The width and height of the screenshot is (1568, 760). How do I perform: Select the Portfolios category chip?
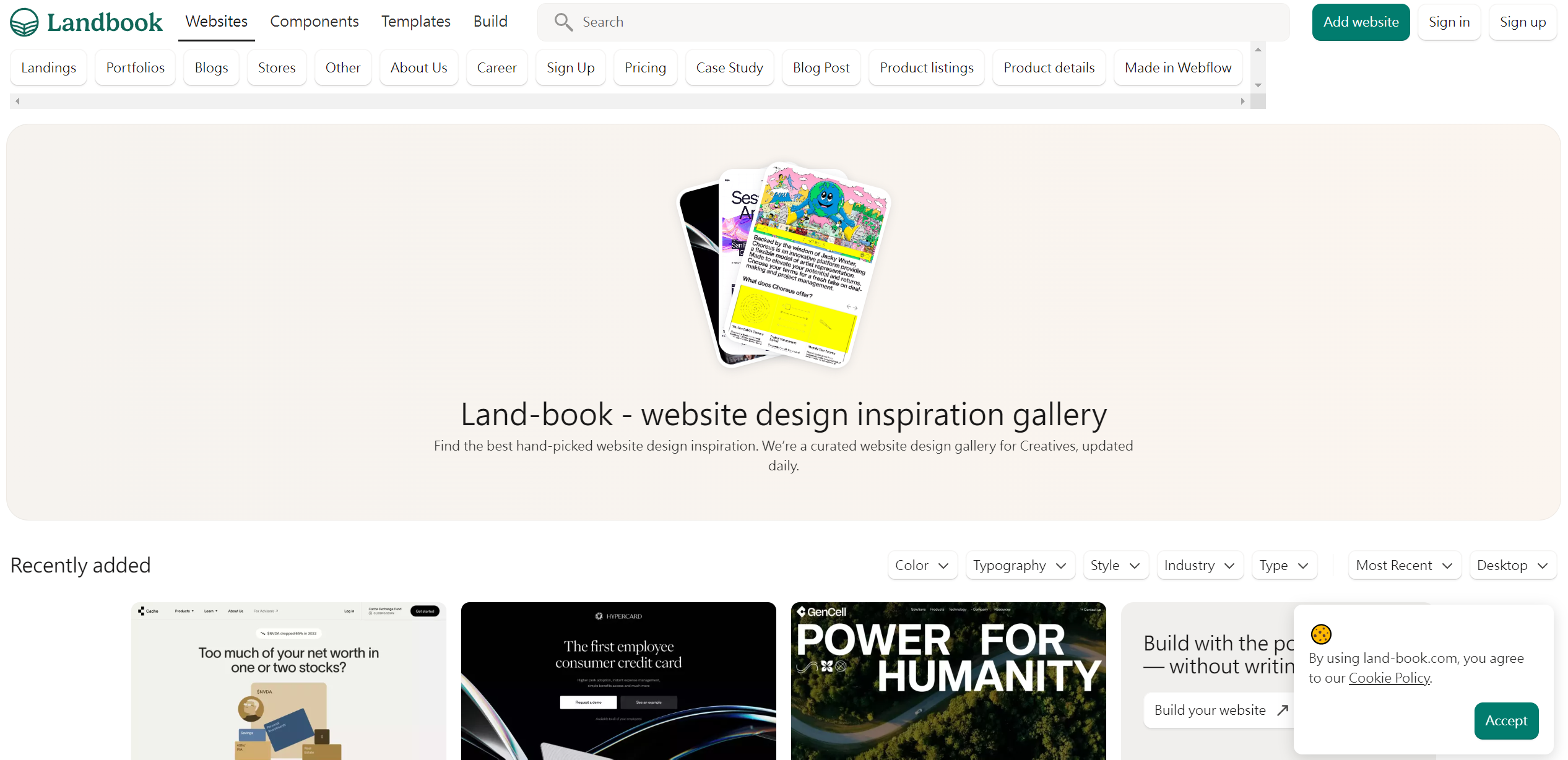click(x=136, y=67)
